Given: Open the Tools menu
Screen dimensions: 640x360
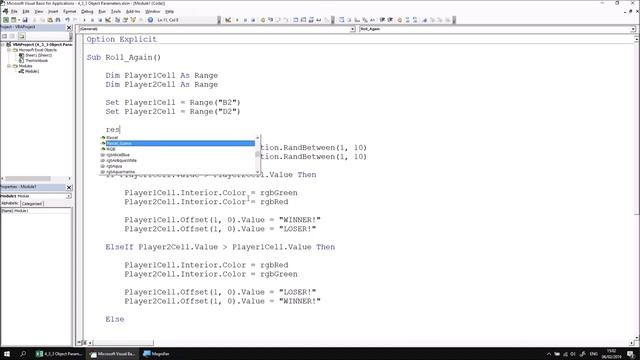Looking at the screenshot, I should point(116,11).
